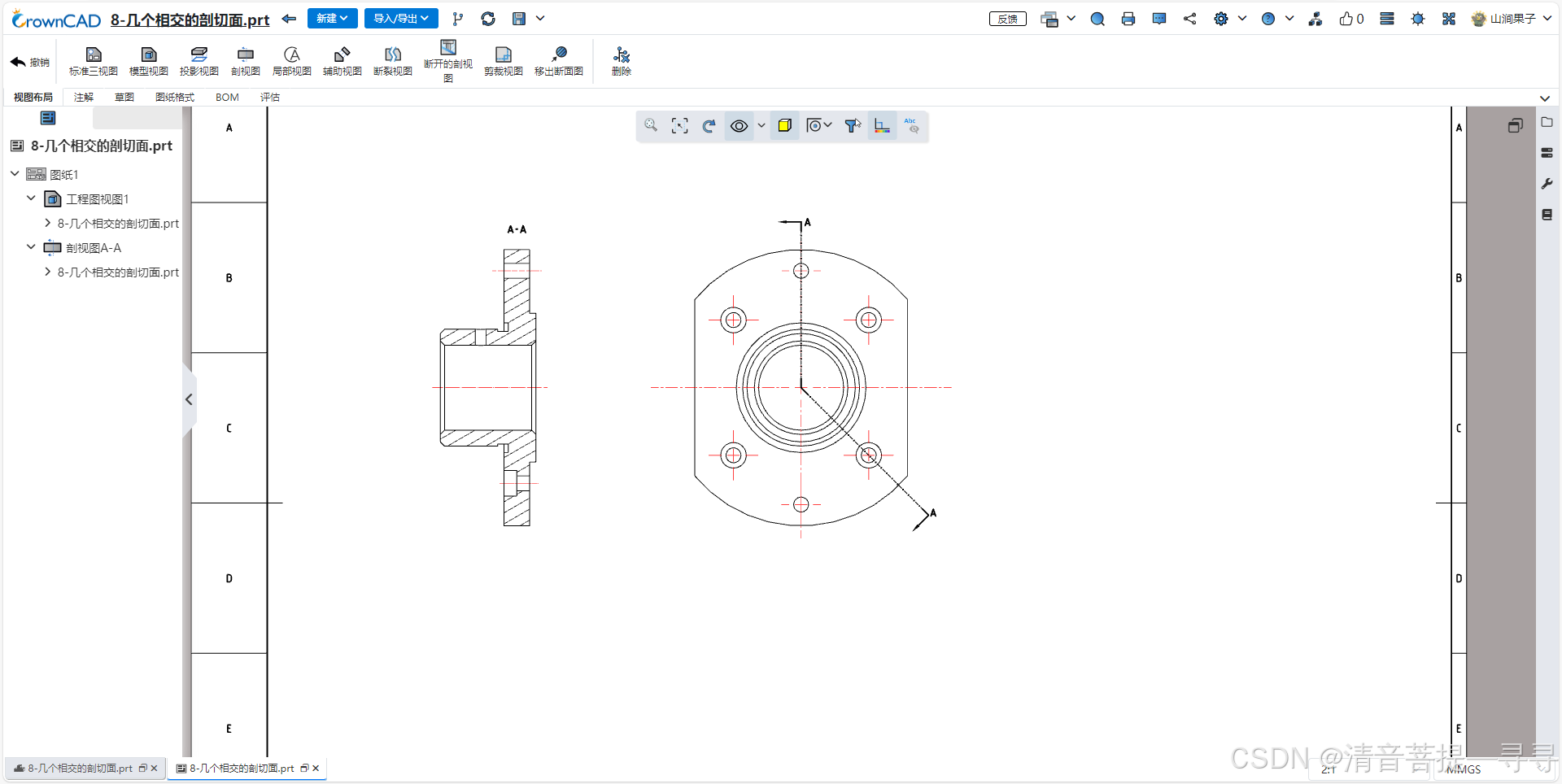Select the 断开的剖视图 (broken-out section) tool
Viewport: 1562px width, 784px height.
tap(448, 61)
